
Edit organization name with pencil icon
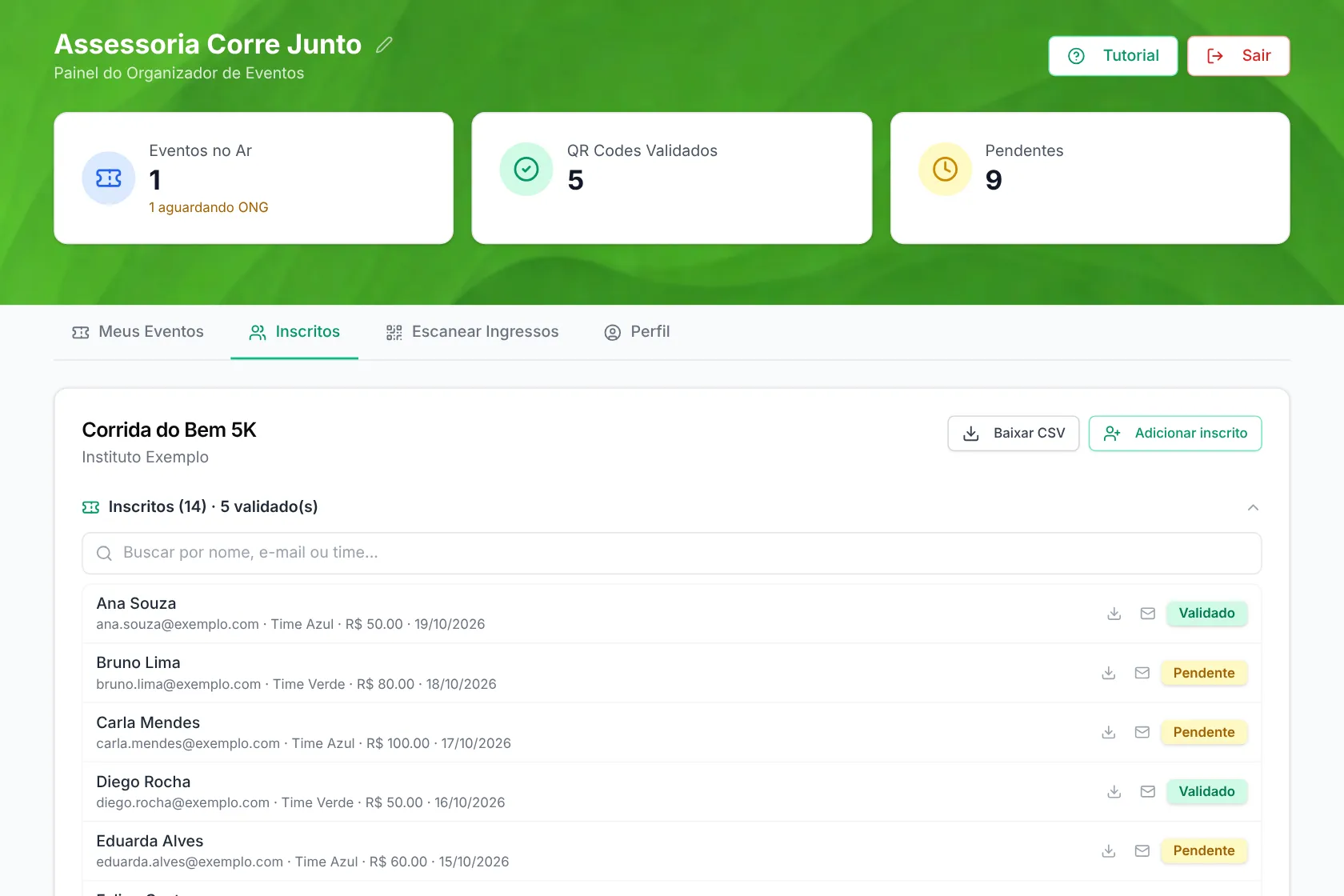(384, 45)
